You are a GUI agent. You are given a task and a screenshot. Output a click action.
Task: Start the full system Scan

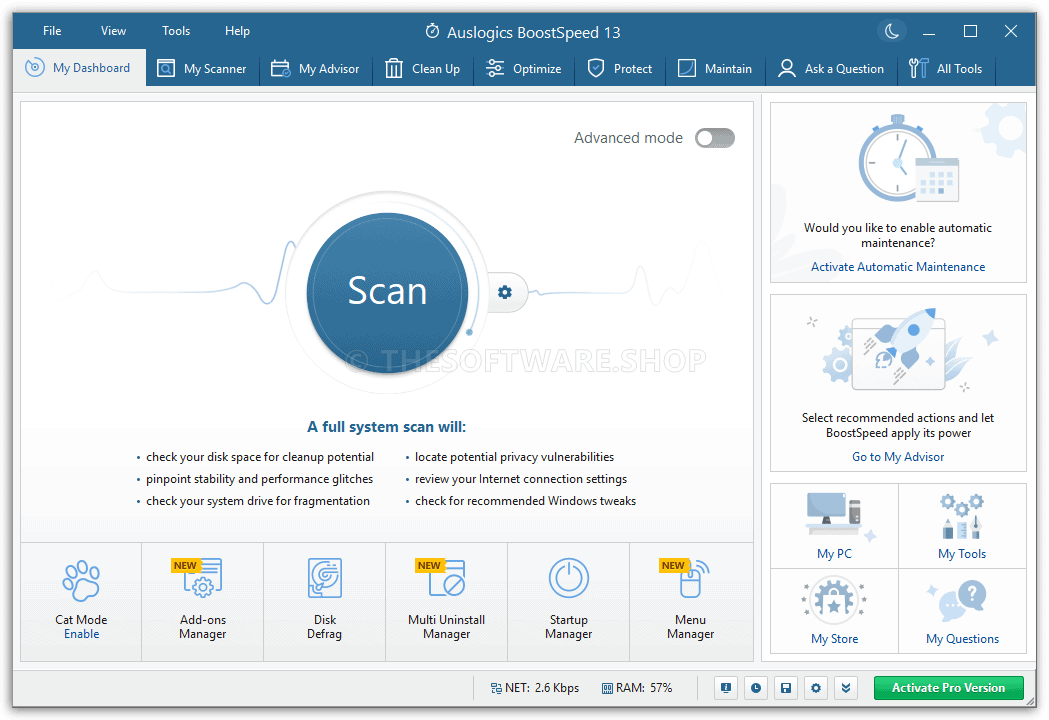[387, 293]
